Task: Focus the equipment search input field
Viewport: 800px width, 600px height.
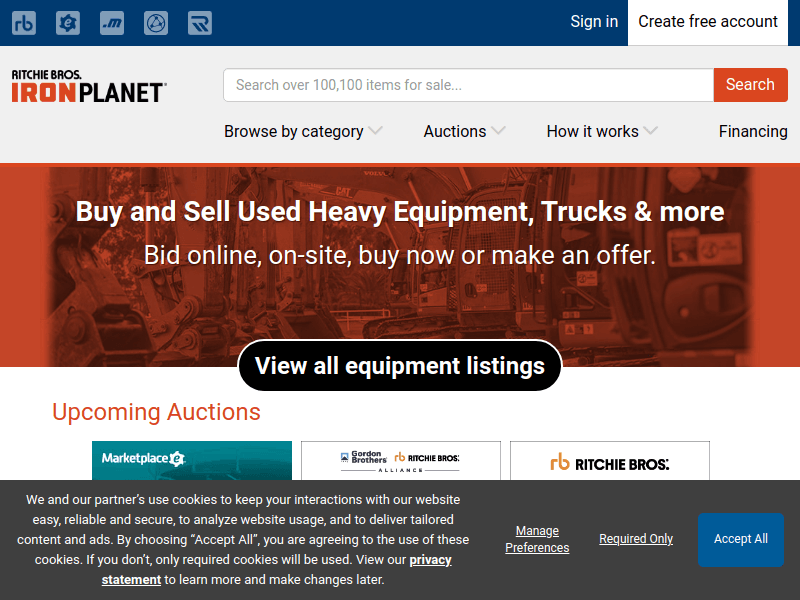Action: coord(468,85)
